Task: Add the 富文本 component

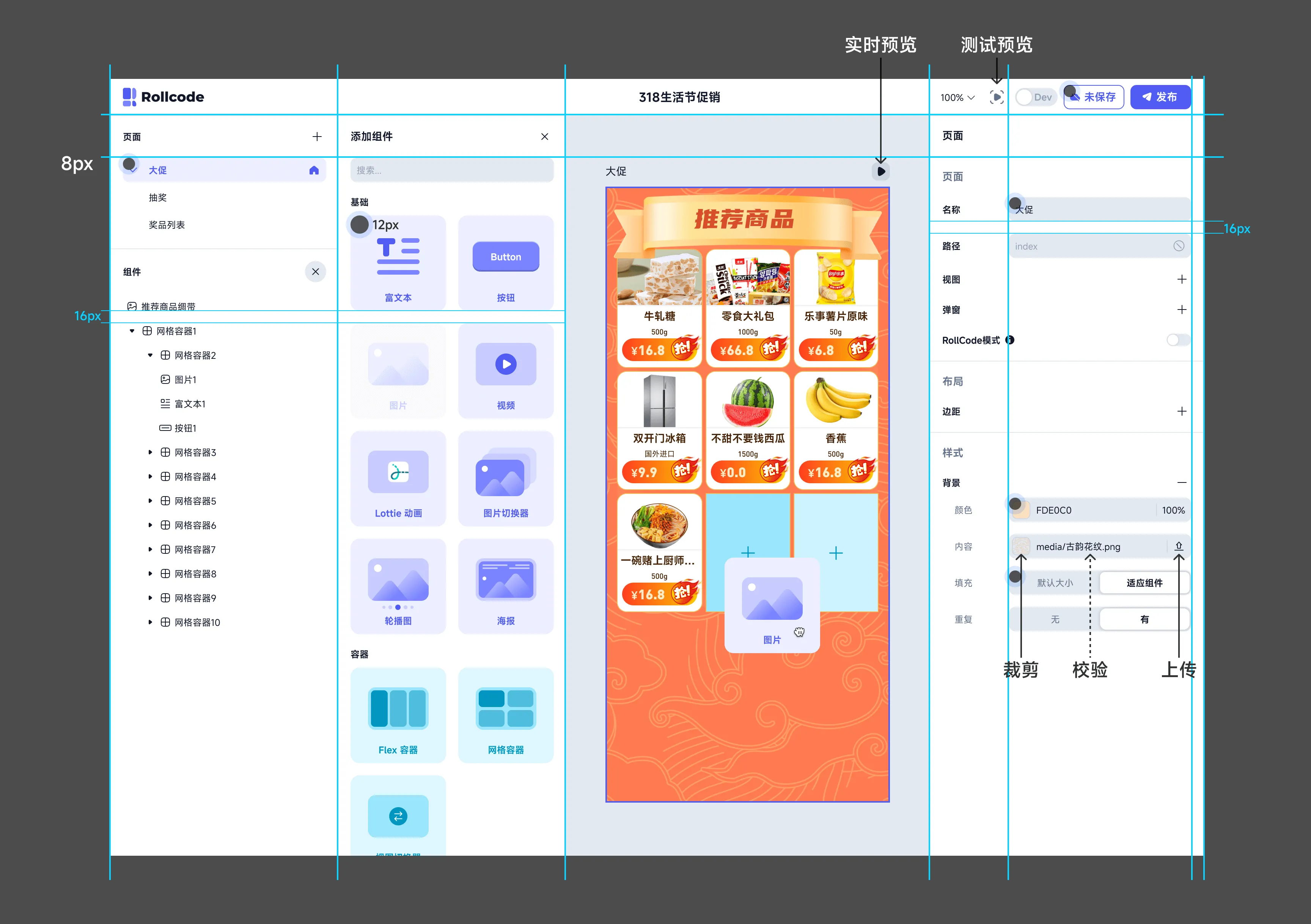Action: [398, 263]
